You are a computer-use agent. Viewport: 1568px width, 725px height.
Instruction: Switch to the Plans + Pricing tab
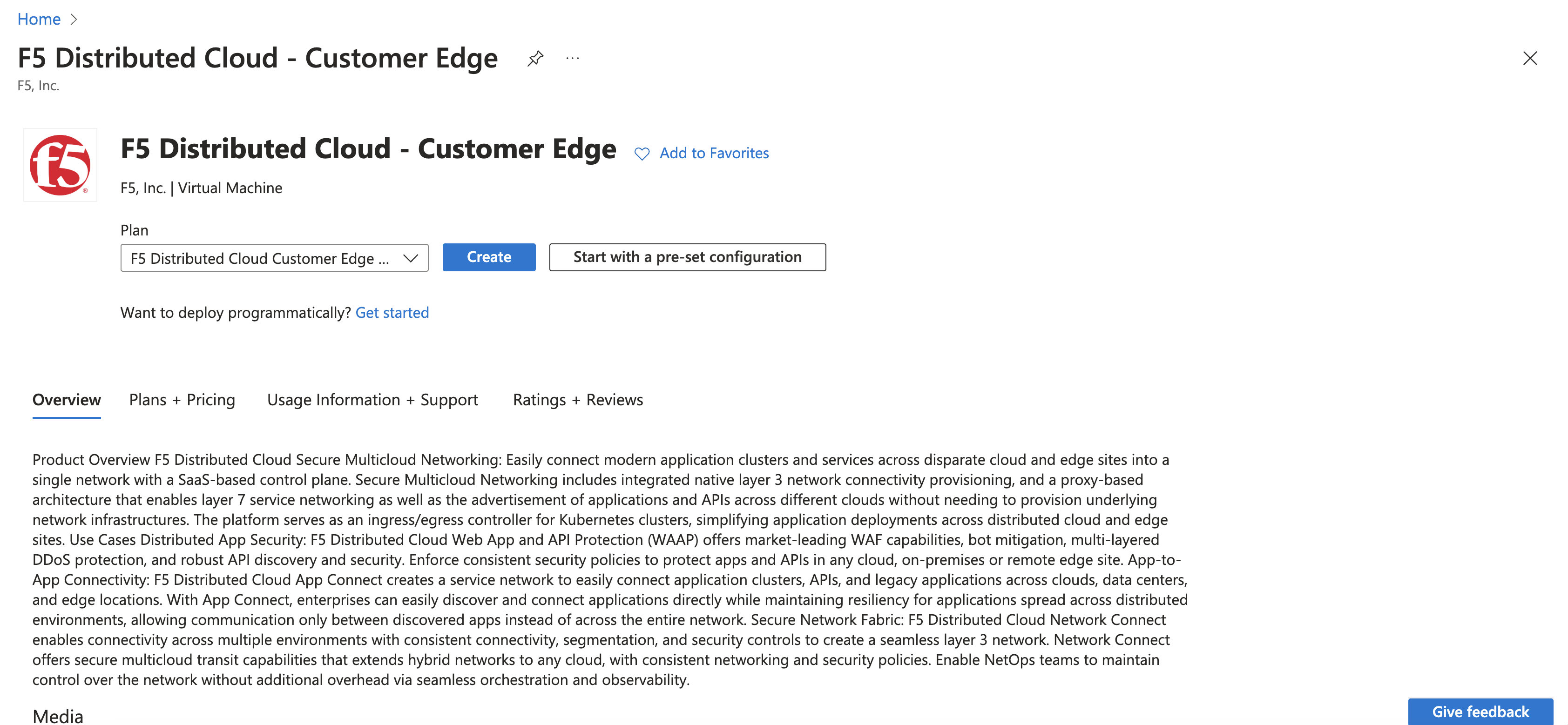tap(182, 400)
